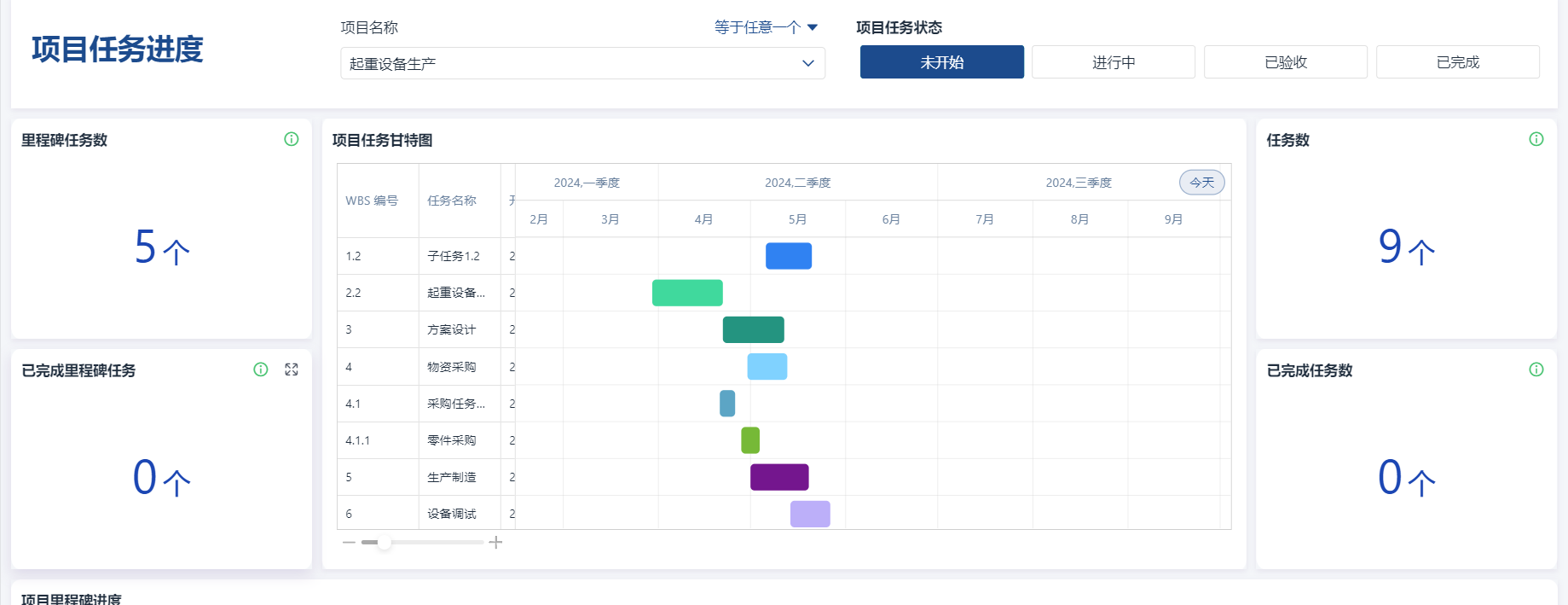The height and width of the screenshot is (605, 1568).
Task: Open the 项目名称 dropdown 起重设备生产
Action: click(x=582, y=63)
